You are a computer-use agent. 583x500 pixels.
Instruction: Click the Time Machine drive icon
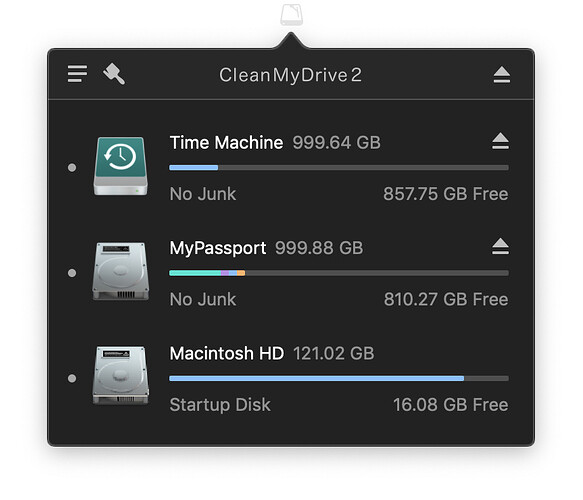click(120, 166)
